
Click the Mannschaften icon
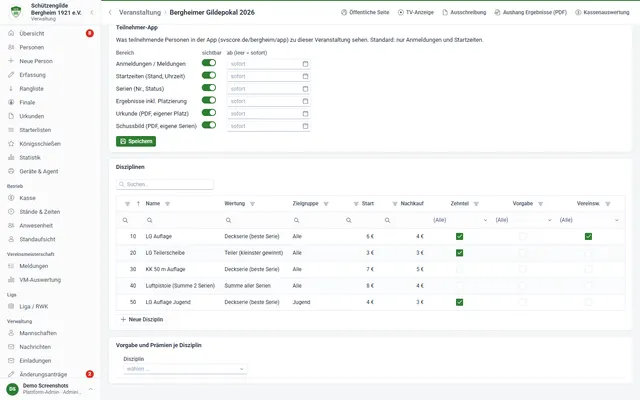tap(11, 333)
